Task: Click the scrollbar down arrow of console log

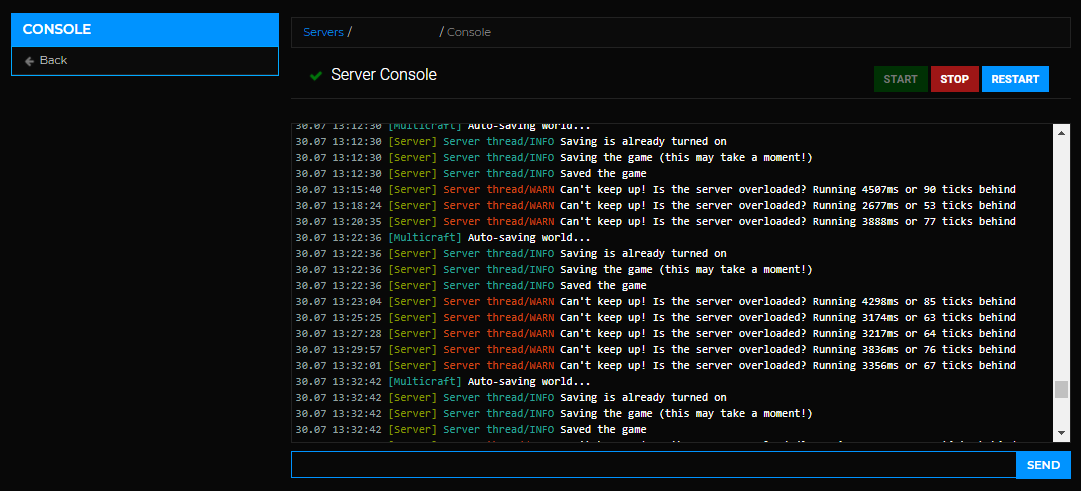Action: tap(1061, 433)
